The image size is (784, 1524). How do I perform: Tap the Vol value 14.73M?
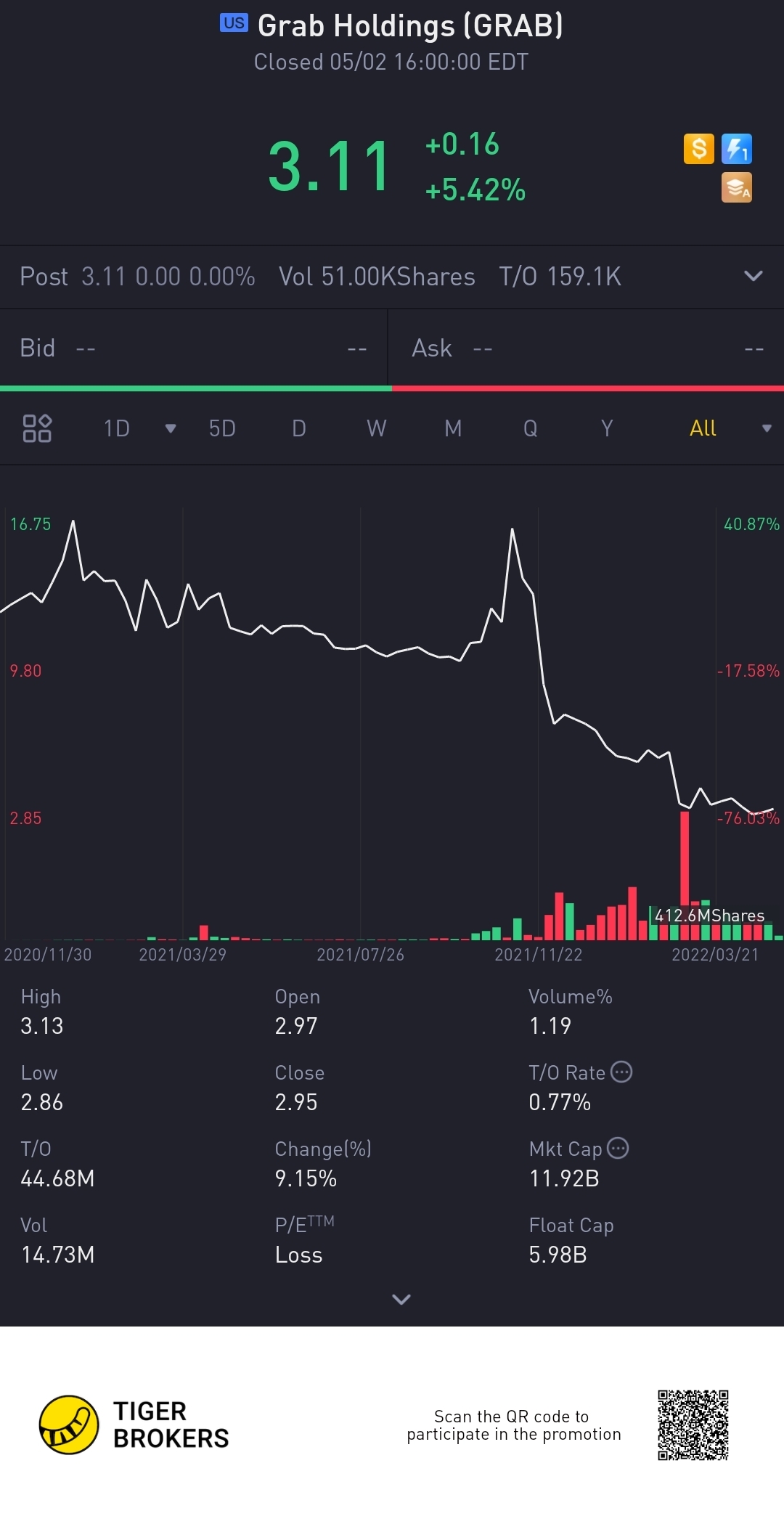click(x=57, y=1255)
